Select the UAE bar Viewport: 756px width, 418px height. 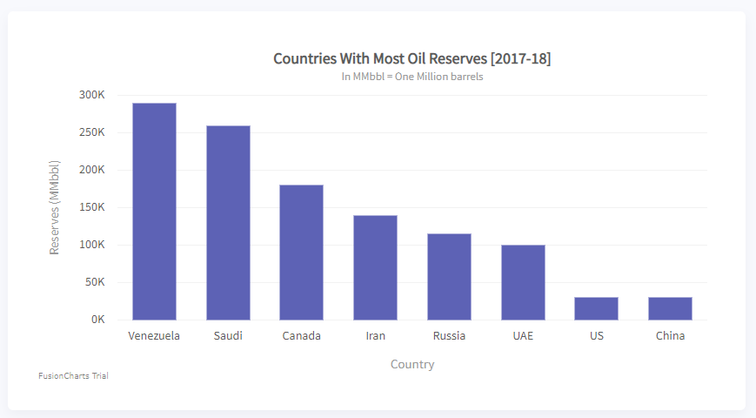[523, 282]
